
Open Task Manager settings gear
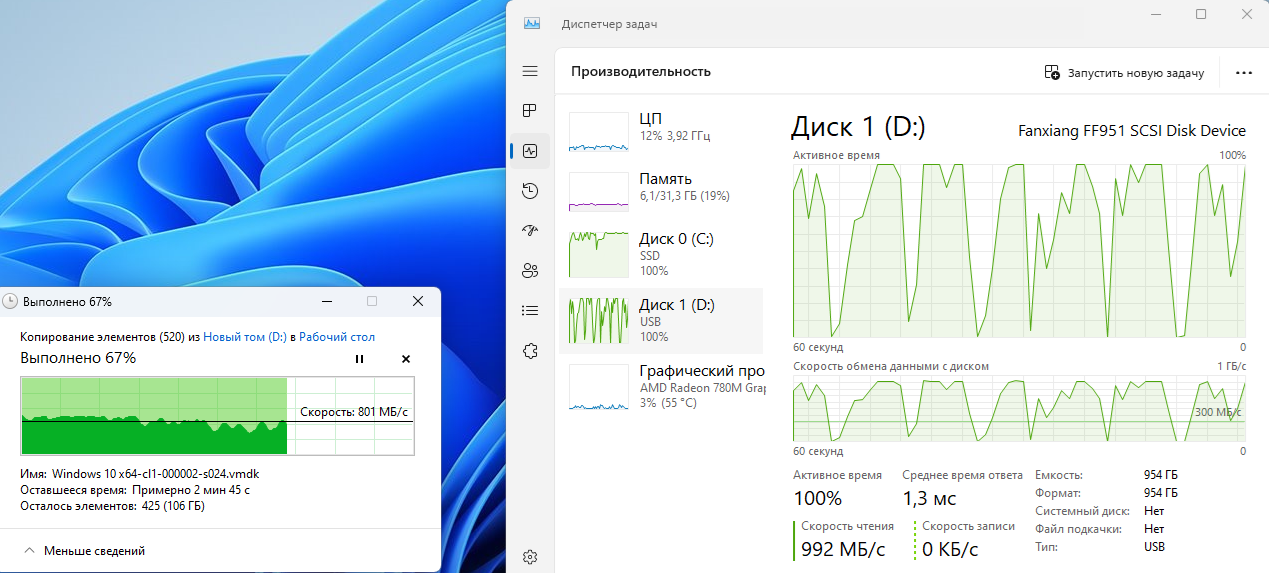tap(530, 557)
